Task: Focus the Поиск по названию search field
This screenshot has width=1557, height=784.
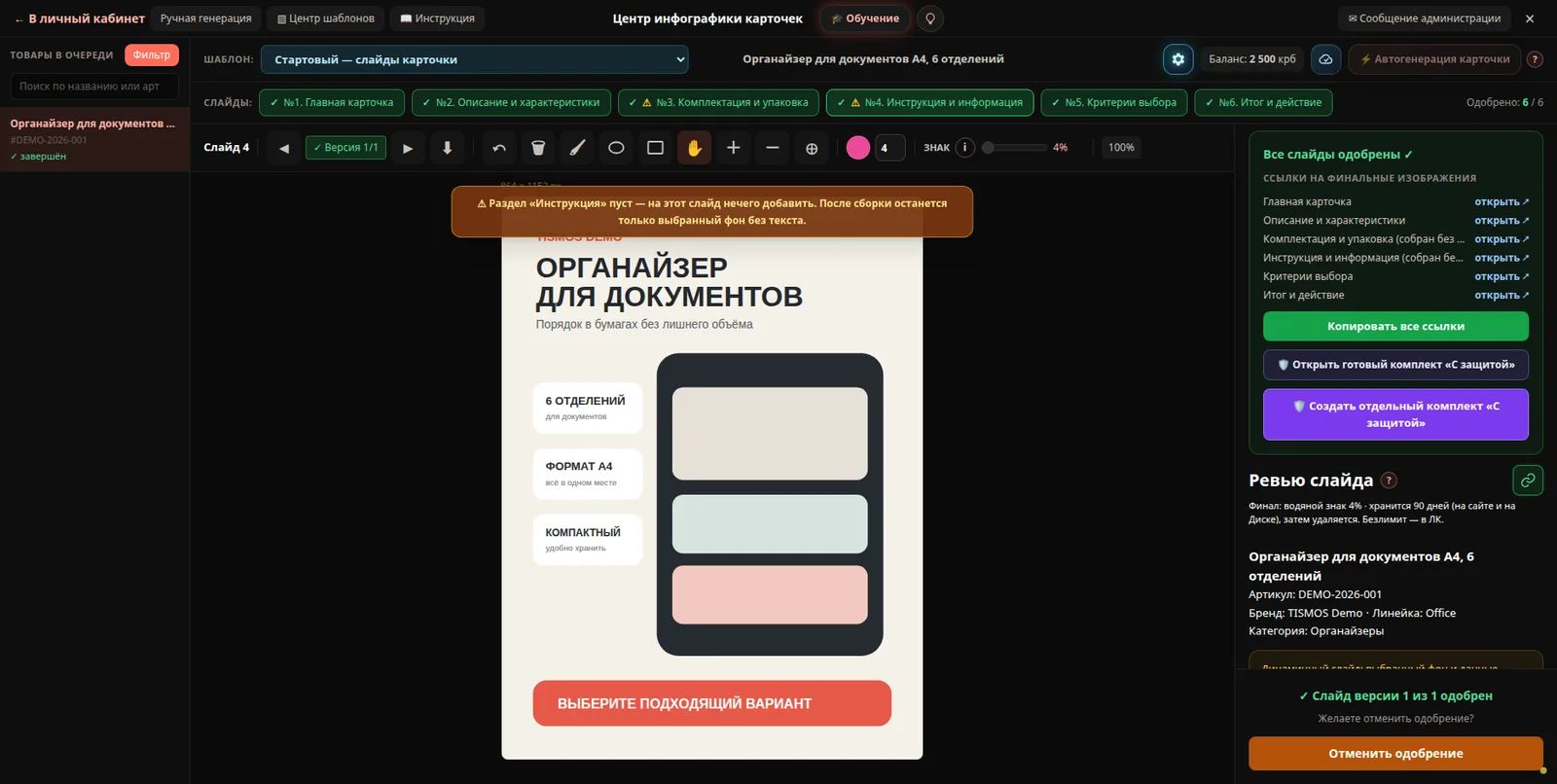Action: point(94,87)
